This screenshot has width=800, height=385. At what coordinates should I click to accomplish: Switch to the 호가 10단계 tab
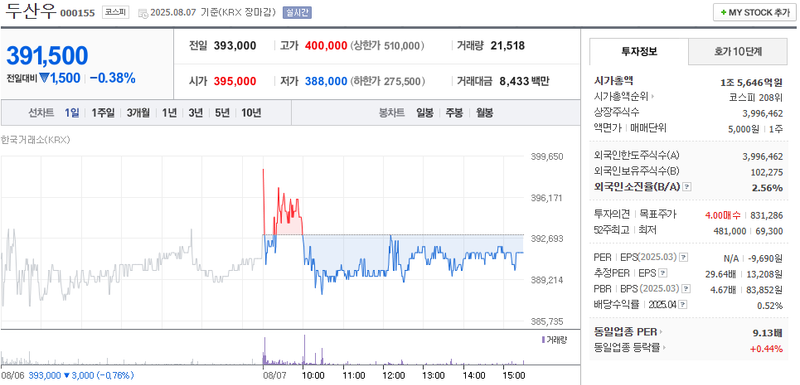[738, 51]
